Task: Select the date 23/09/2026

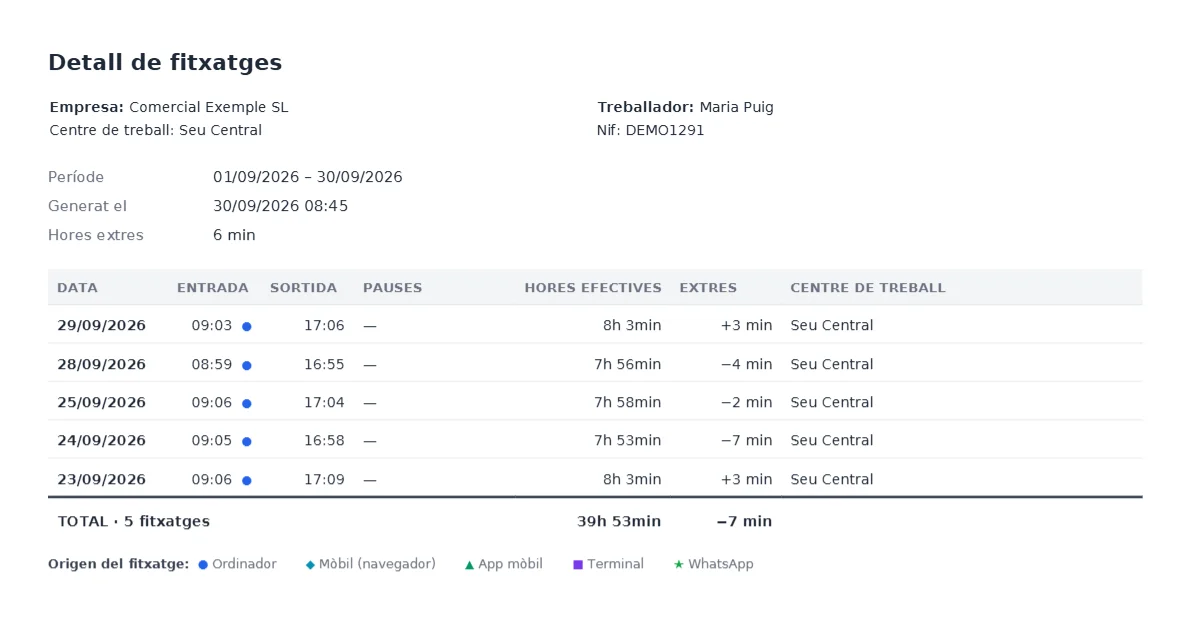Action: coord(102,480)
